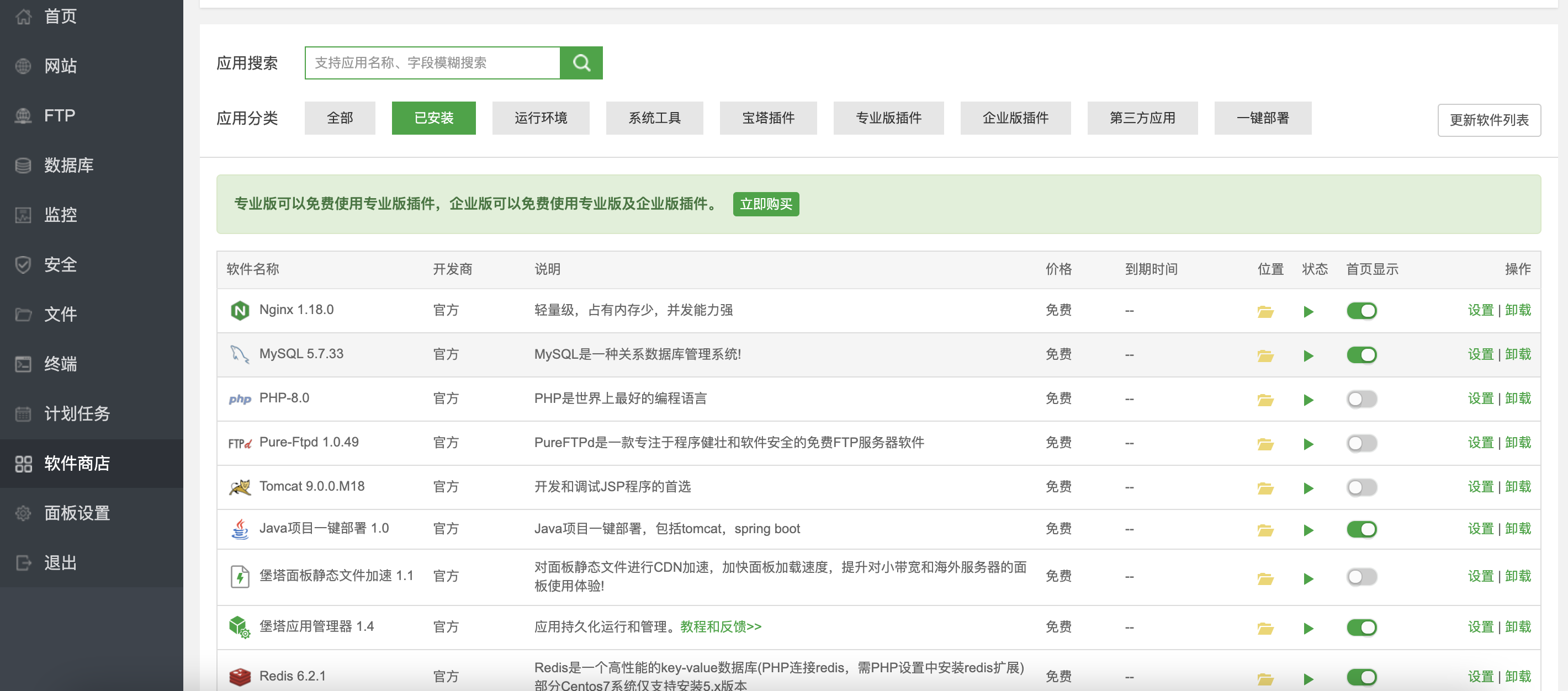Click the play status icon for Java项目一键部署
This screenshot has width=1568, height=691.
(1308, 530)
